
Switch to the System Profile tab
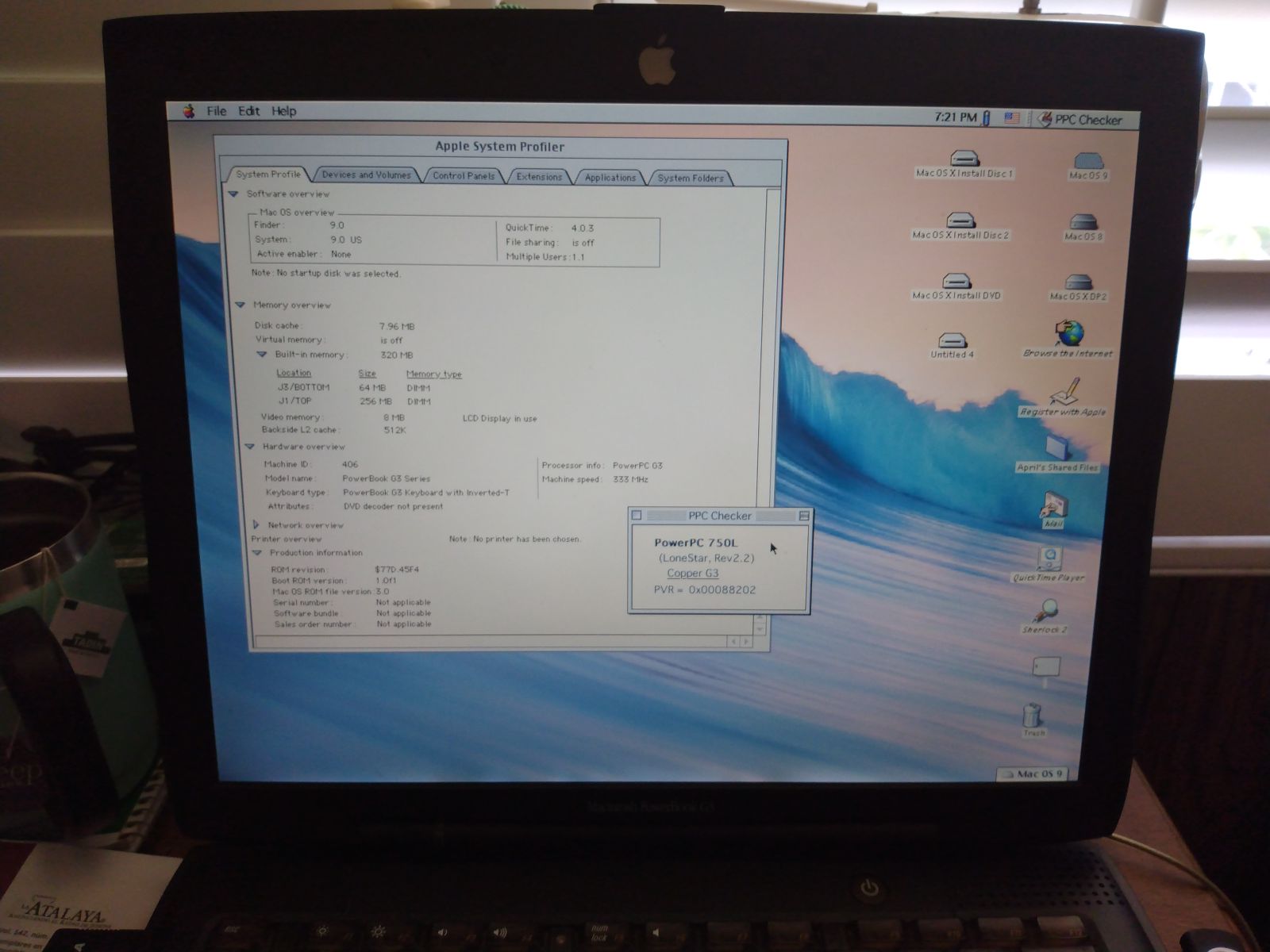(x=268, y=174)
